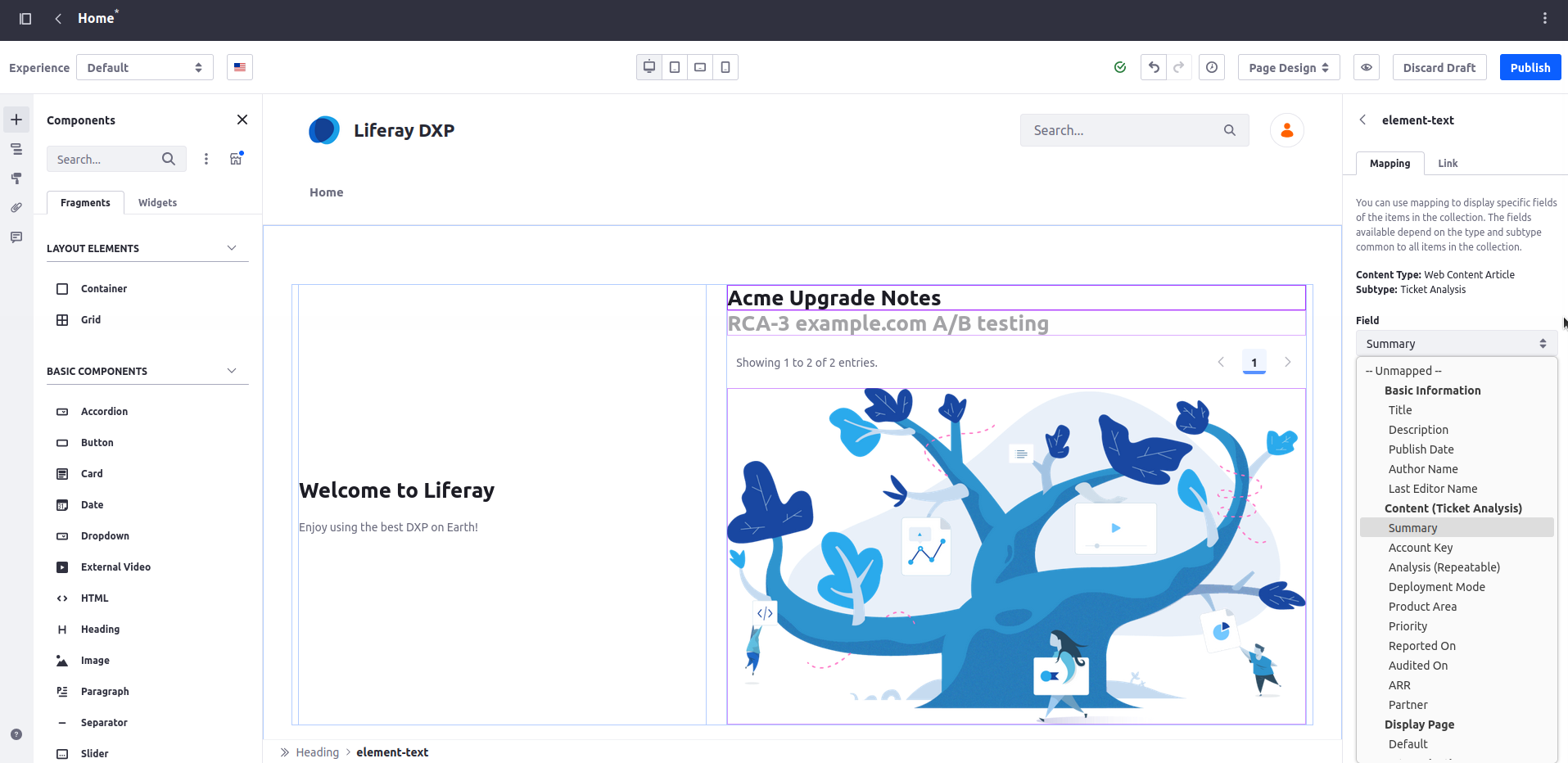The width and height of the screenshot is (1568, 763).
Task: Open the top-right kebab options menu
Action: 1544,18
